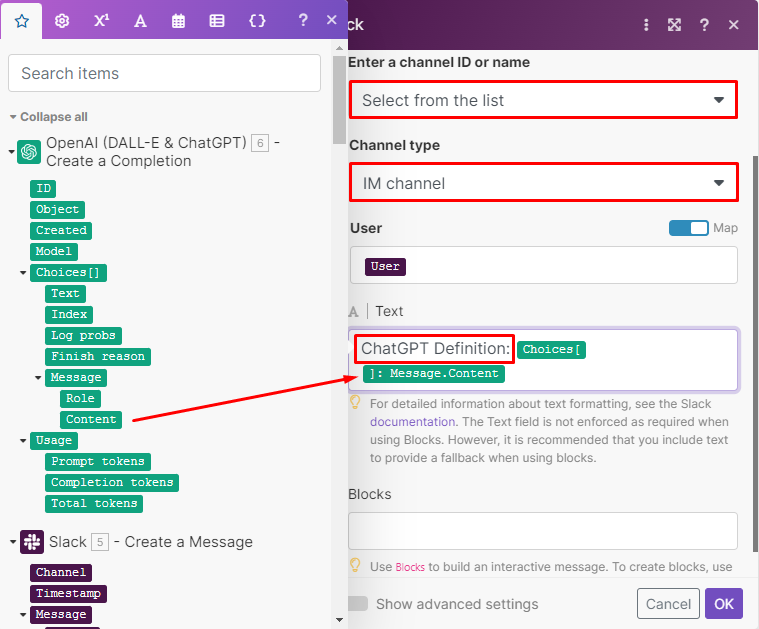Click into the Blocks input field

pos(543,531)
